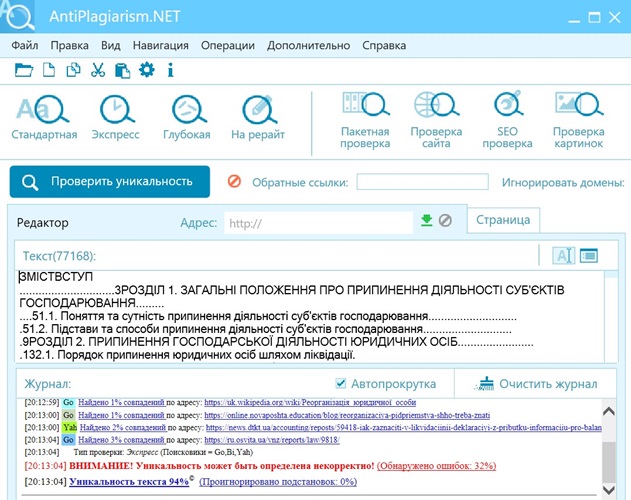Open the Операции menu
Viewport: 631px width, 500px height.
(228, 45)
